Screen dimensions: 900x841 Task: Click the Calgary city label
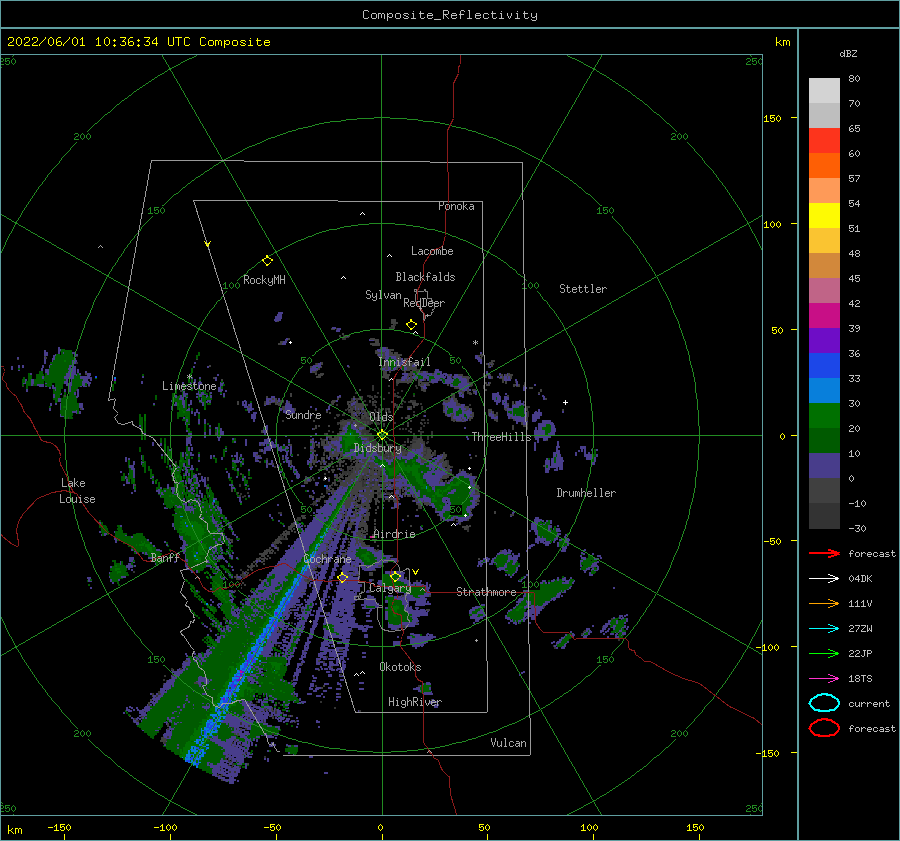point(390,588)
